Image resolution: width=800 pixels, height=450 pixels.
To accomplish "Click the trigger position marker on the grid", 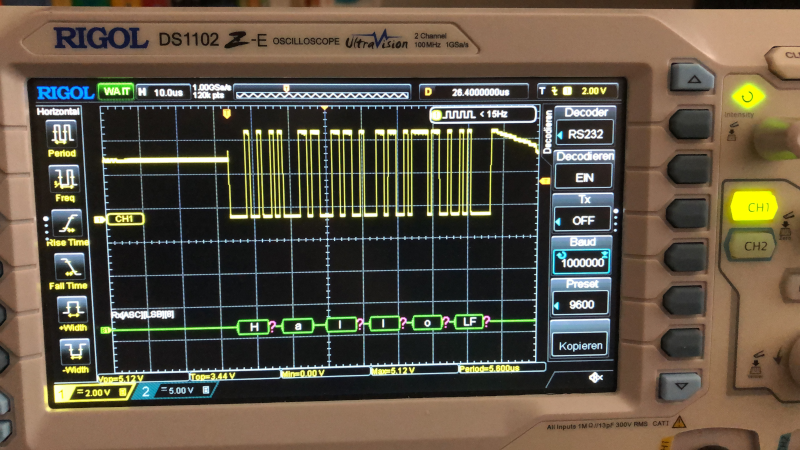I will [227, 113].
